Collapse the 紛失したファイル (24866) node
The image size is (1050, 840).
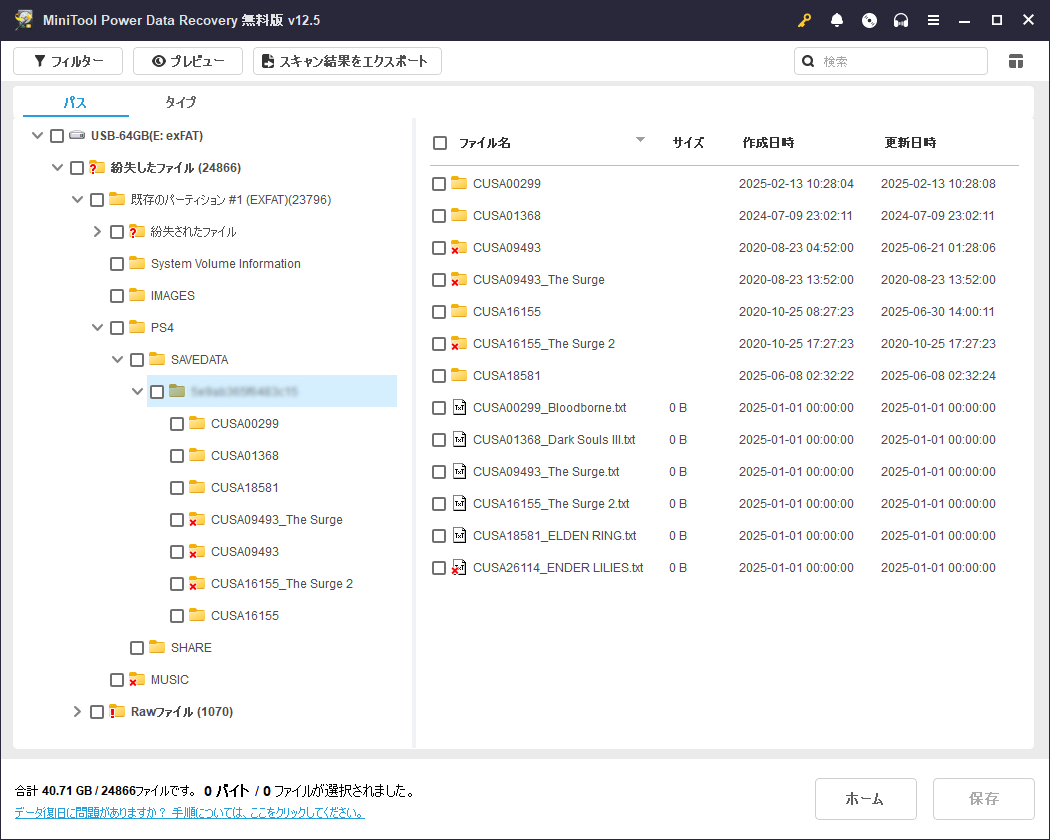pyautogui.click(x=57, y=167)
